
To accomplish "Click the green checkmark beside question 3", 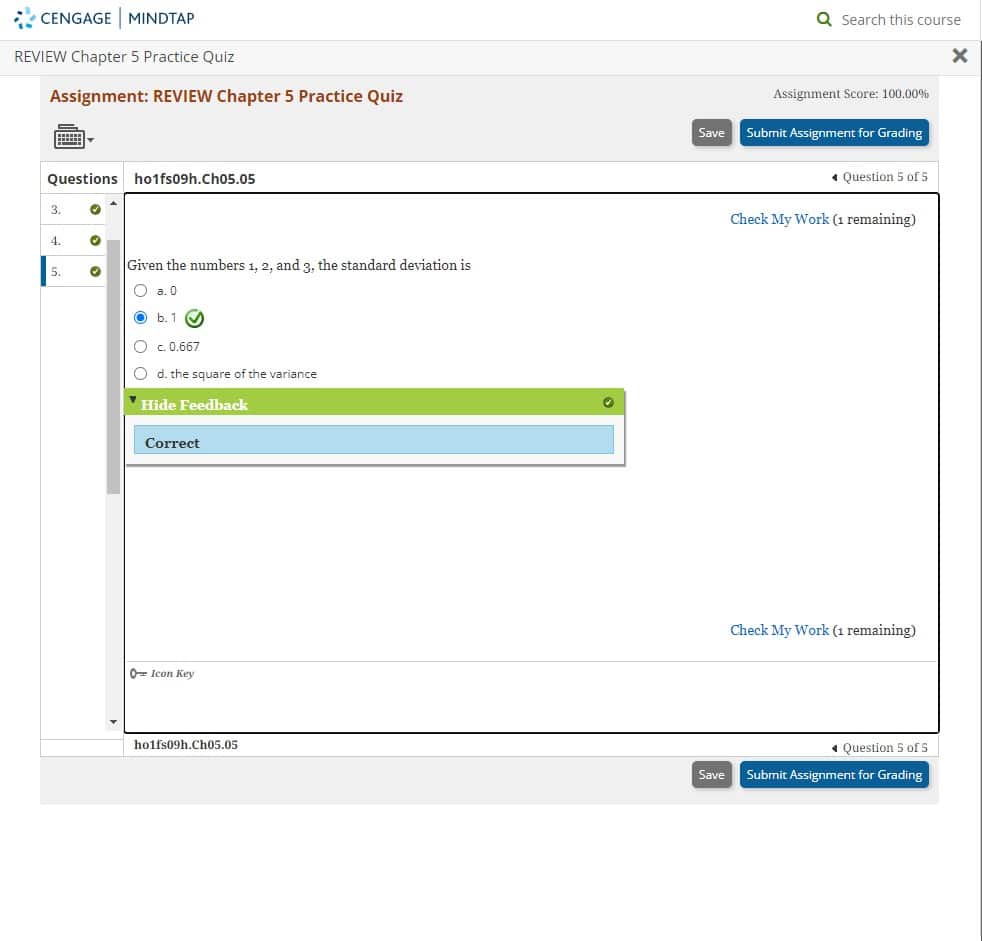I will click(94, 210).
